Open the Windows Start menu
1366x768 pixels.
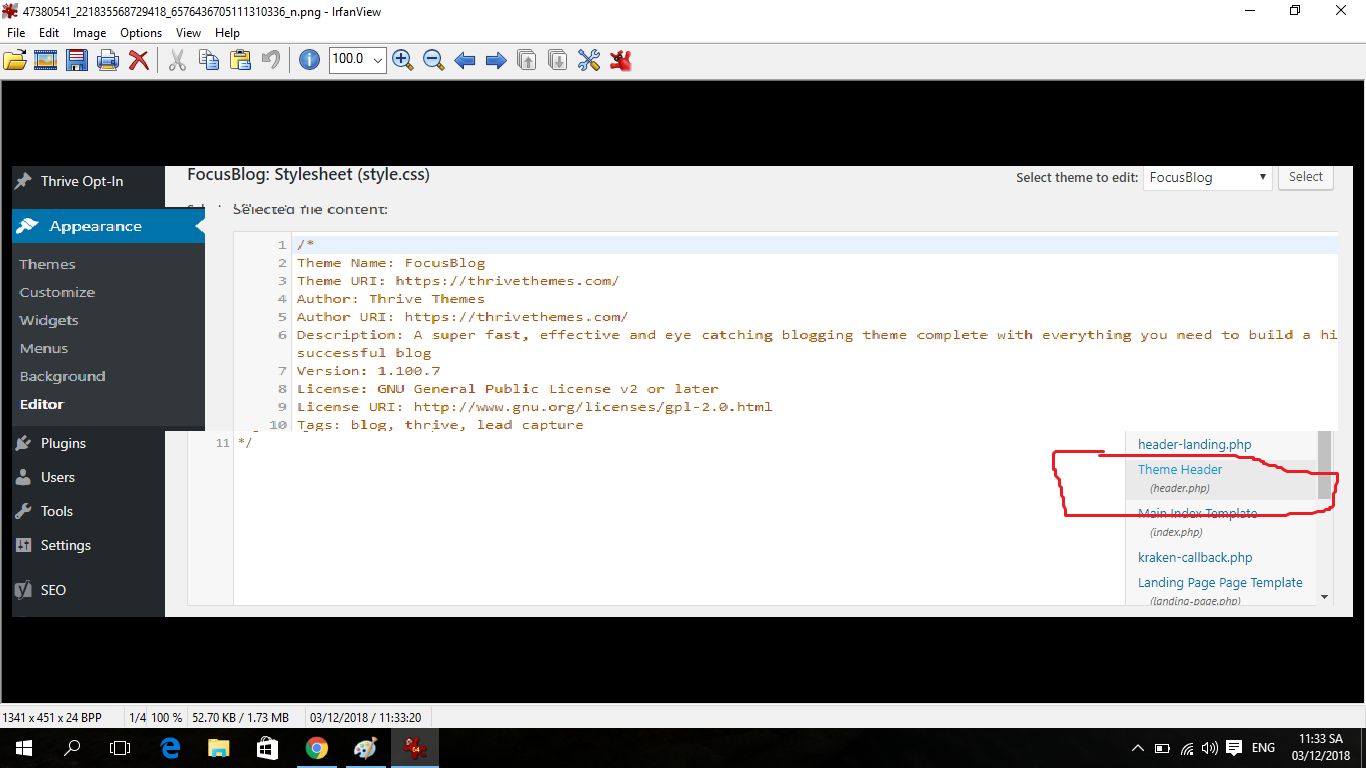[23, 748]
